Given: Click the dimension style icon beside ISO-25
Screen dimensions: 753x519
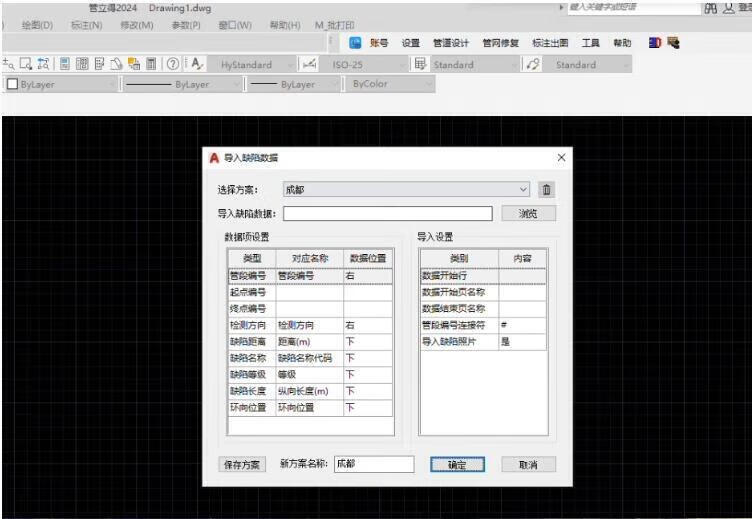Looking at the screenshot, I should (x=308, y=65).
